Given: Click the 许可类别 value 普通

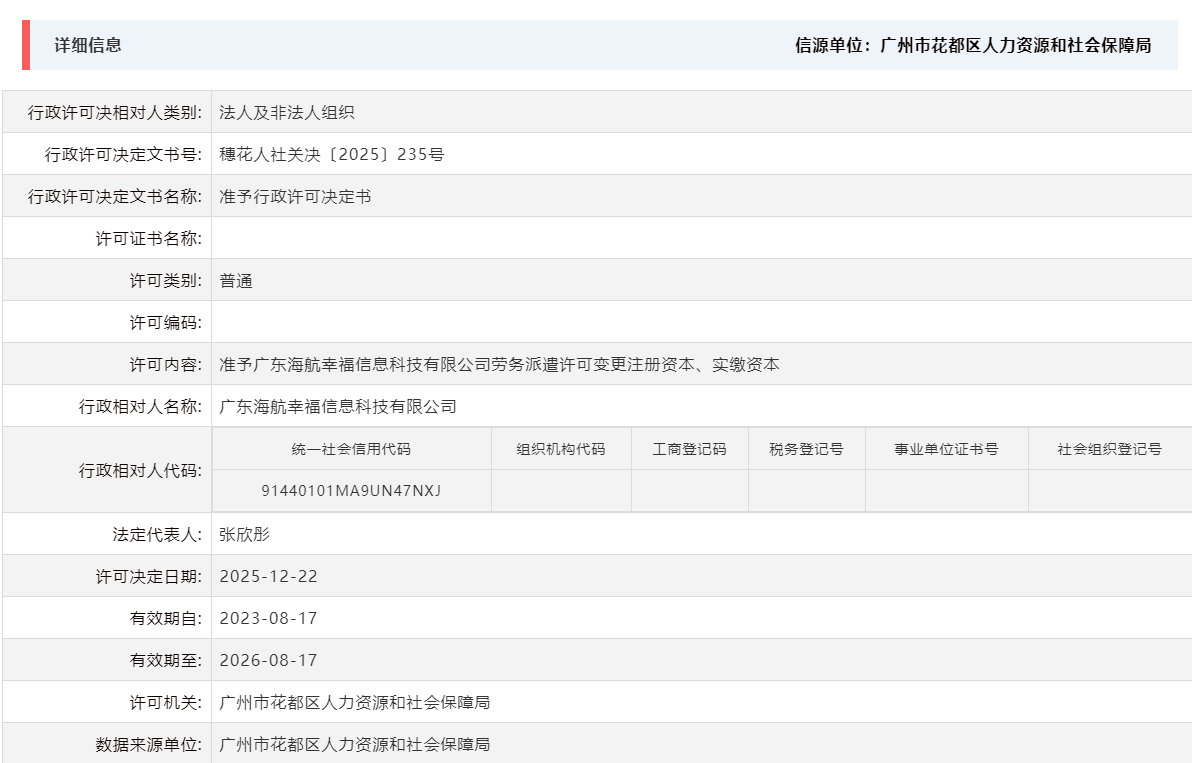Looking at the screenshot, I should pos(234,279).
